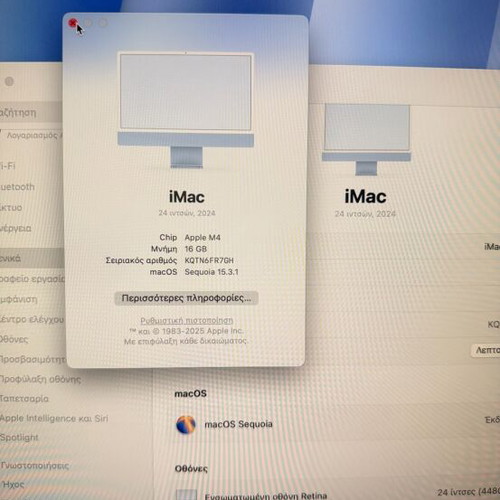Click the macOS section heading in Settings
Viewport: 500px width, 500px height.
click(190, 394)
